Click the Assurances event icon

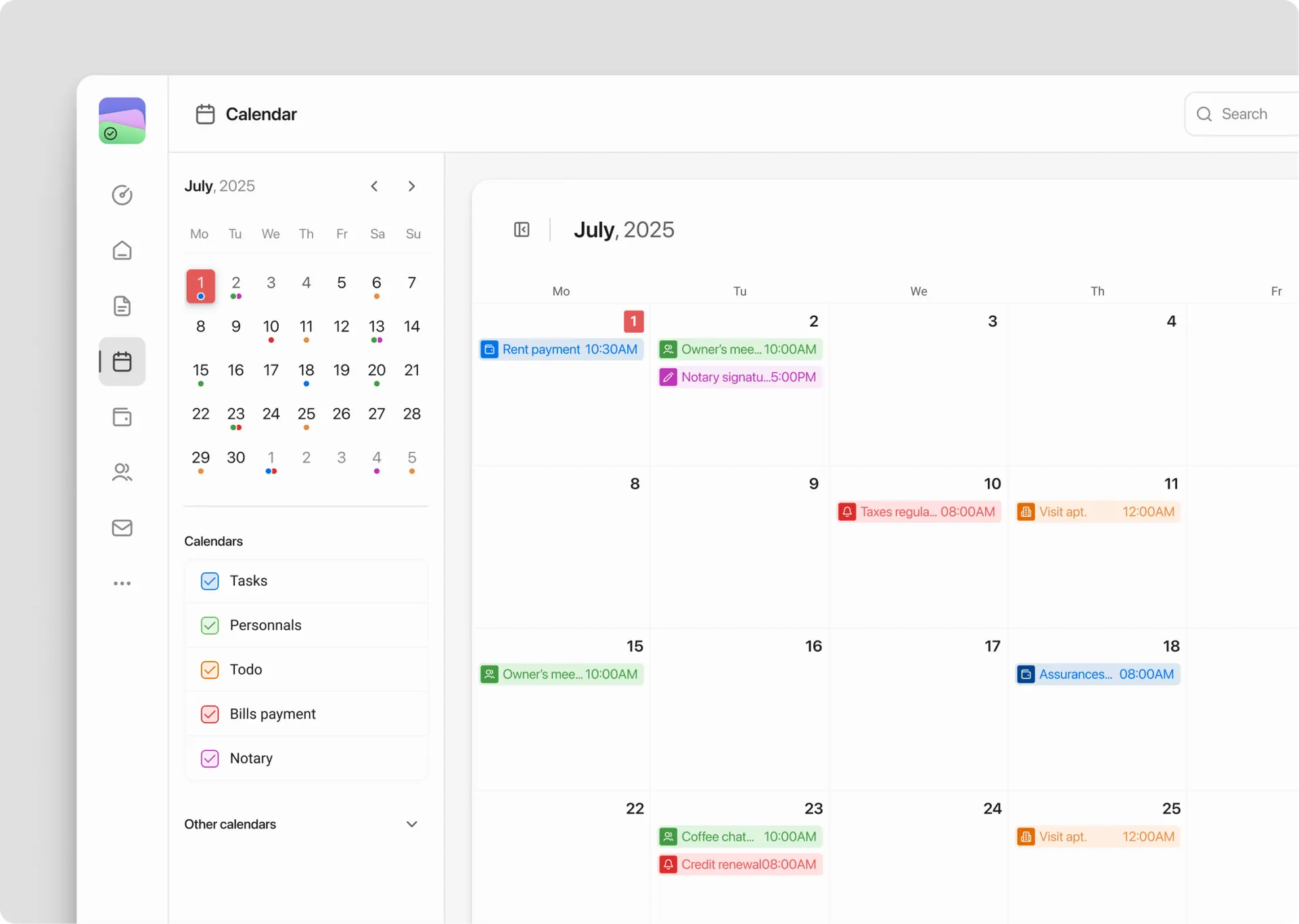tap(1026, 674)
